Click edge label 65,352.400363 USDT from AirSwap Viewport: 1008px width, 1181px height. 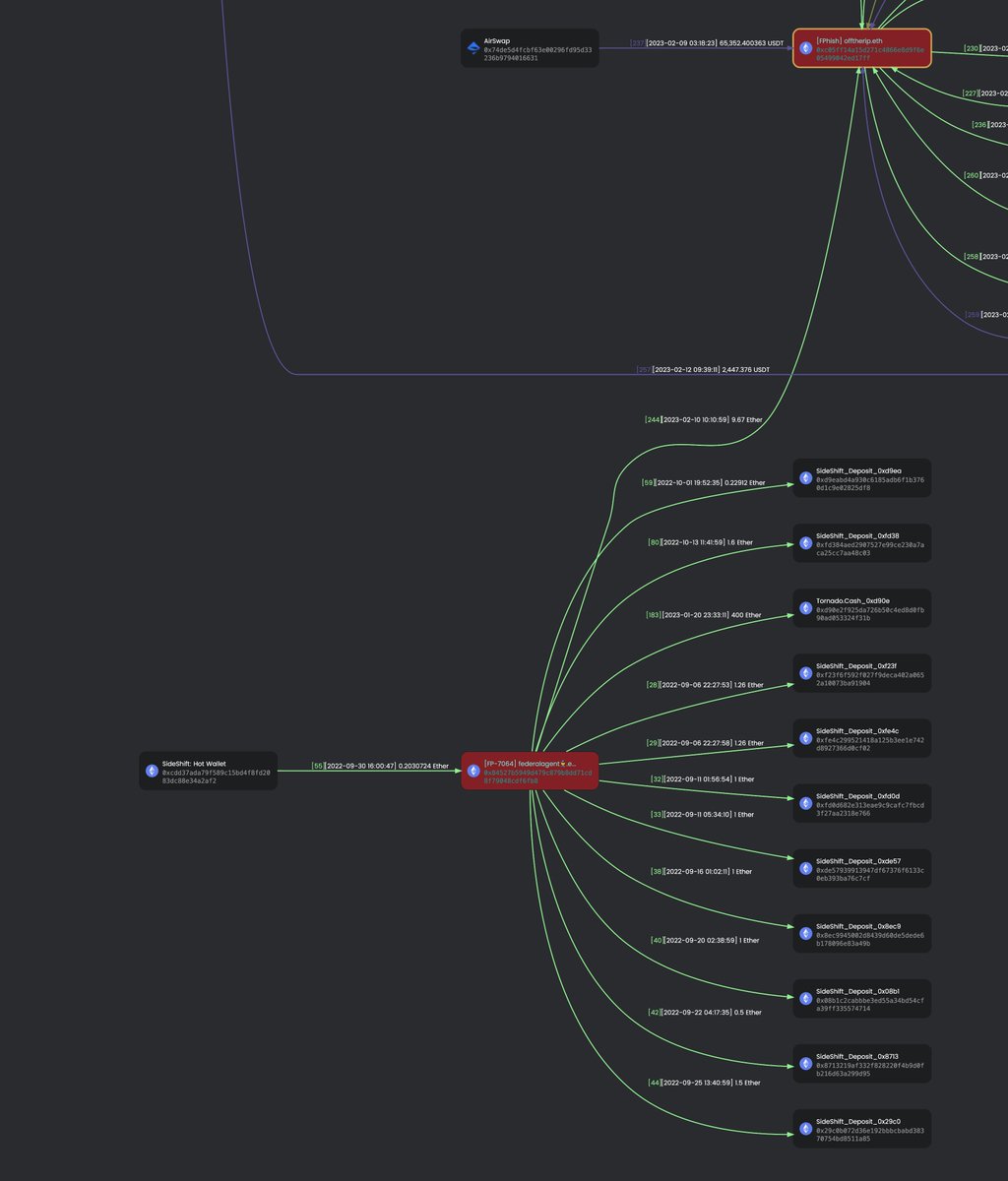(x=708, y=43)
